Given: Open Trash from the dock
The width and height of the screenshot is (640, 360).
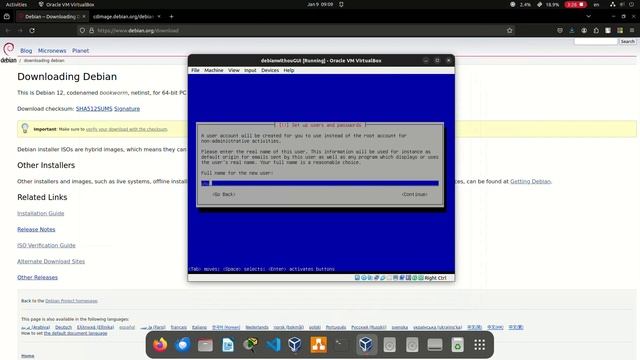Looking at the screenshot, I should 458,345.
